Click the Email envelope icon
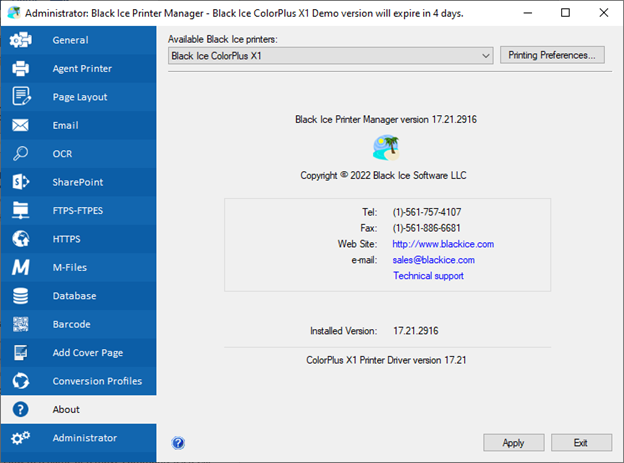Screen dimensions: 624x463 [20, 125]
